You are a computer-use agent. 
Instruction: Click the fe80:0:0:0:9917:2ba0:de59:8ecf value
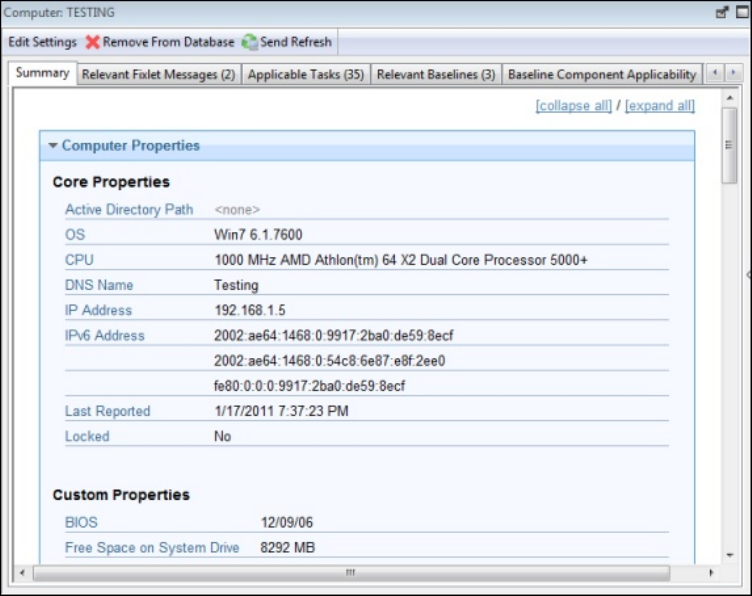click(309, 386)
